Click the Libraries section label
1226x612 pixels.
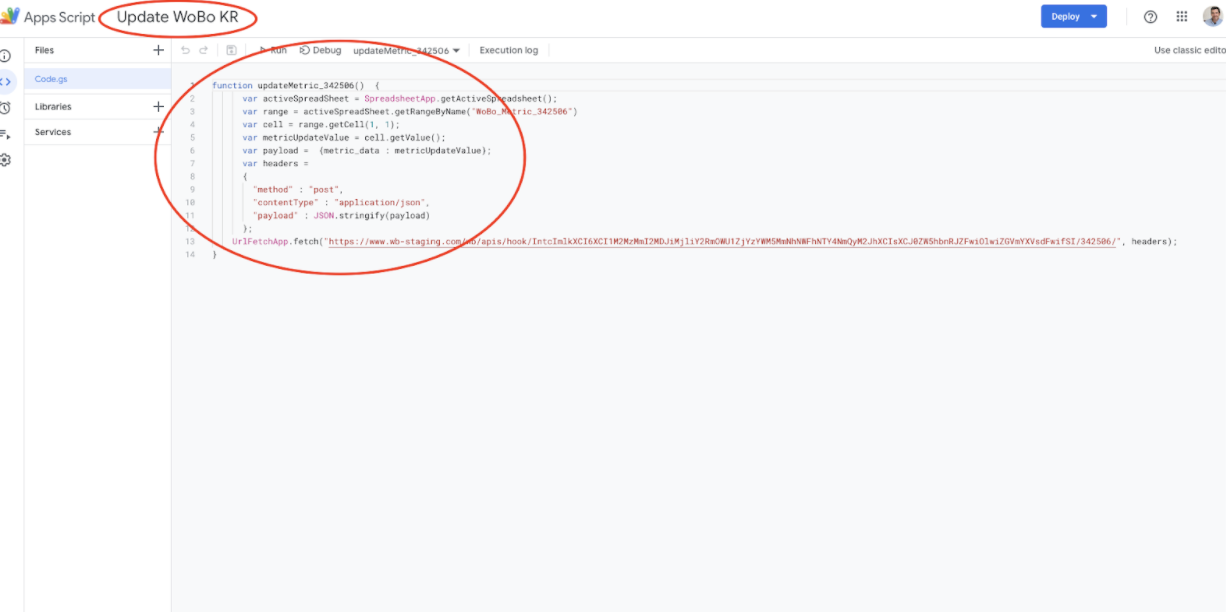click(53, 106)
